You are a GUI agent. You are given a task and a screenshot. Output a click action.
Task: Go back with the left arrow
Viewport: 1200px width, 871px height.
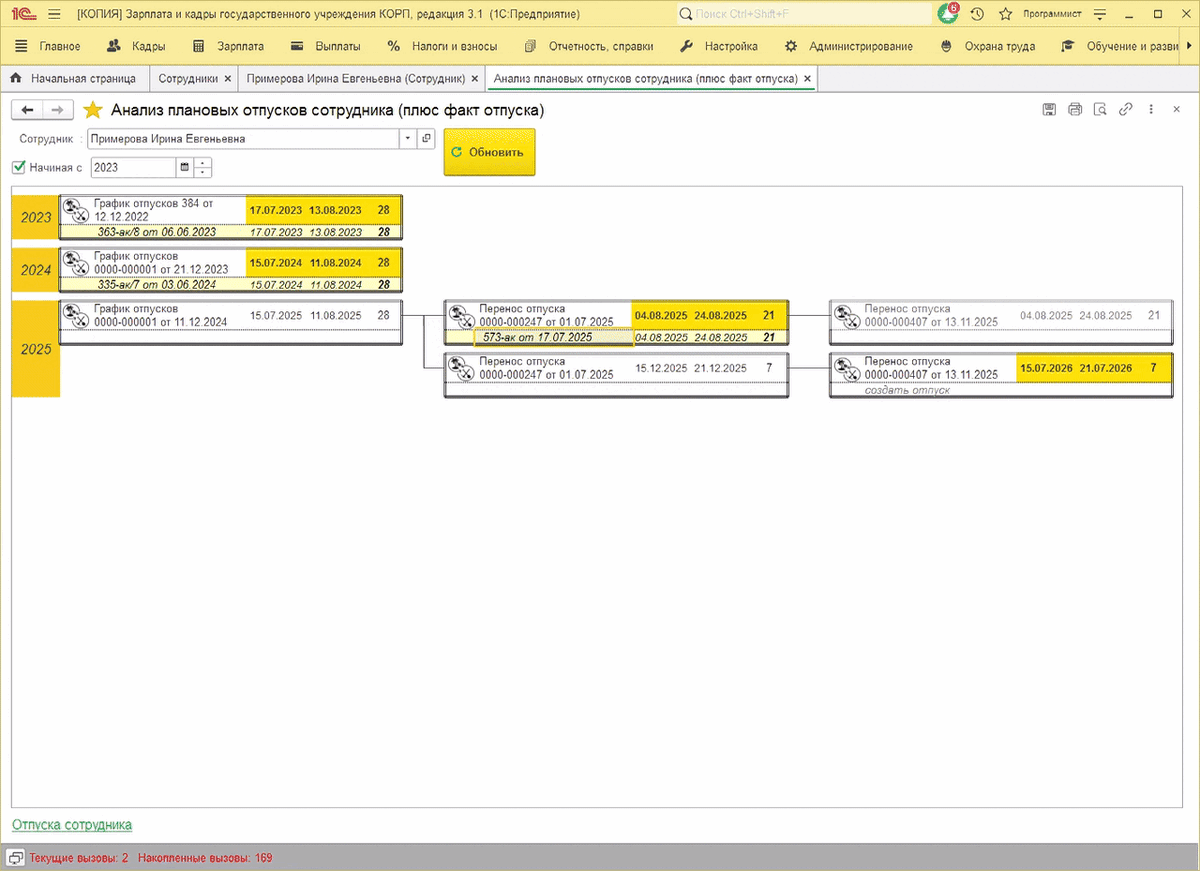coord(28,110)
